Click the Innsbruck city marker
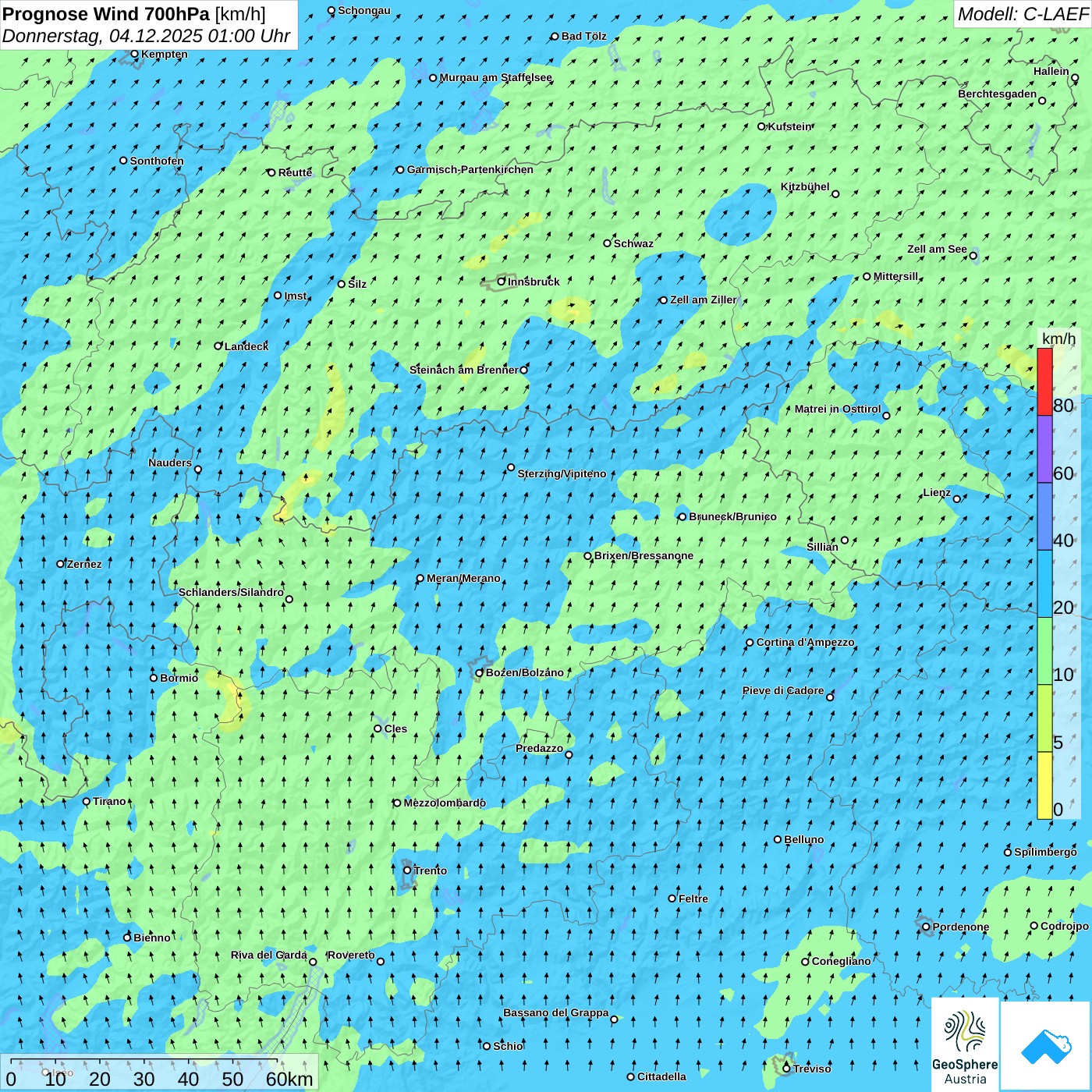 502,282
